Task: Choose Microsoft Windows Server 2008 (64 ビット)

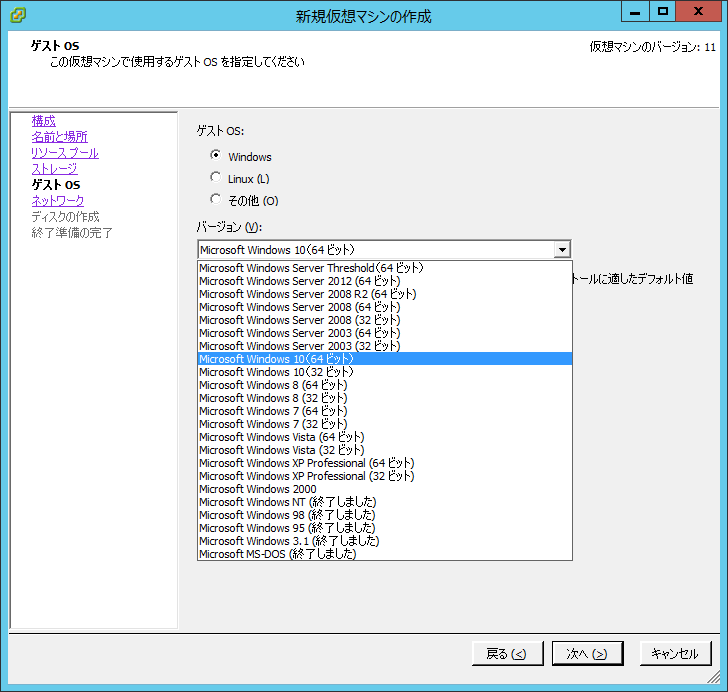Action: click(385, 307)
